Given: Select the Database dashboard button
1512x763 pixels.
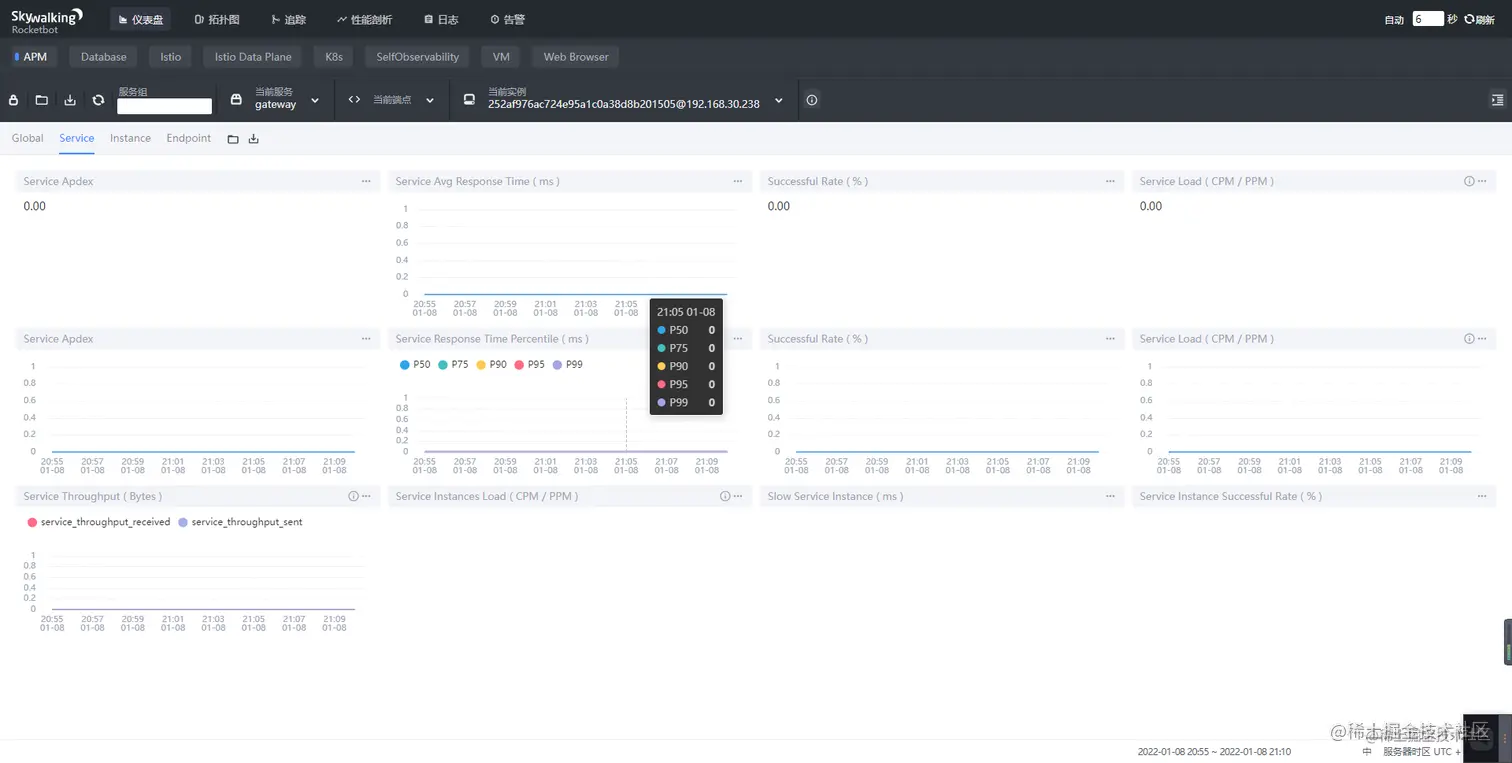Looking at the screenshot, I should (x=104, y=57).
